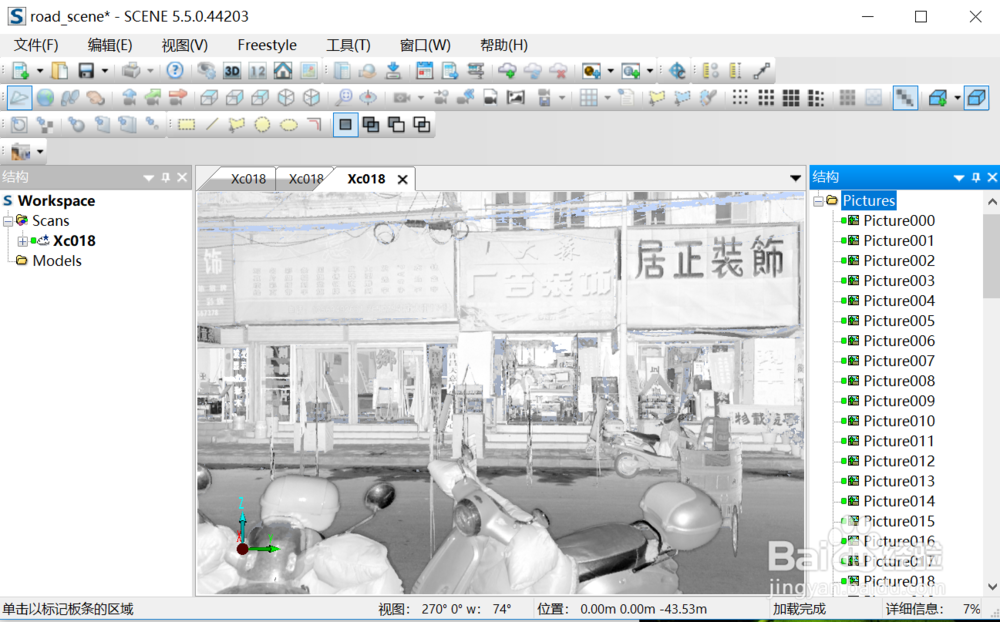Image resolution: width=1000 pixels, height=622 pixels.
Task: Click the cloud with red X icon
Action: point(559,71)
